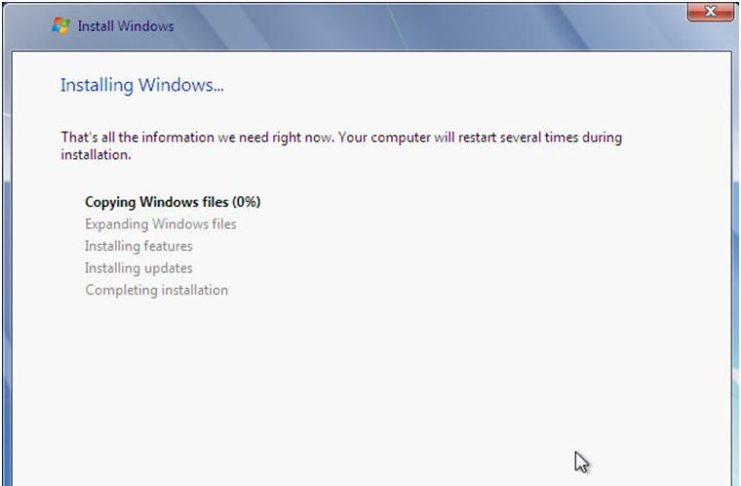Select the 'Installing Windows...' heading
This screenshot has height=486, width=741.
pyautogui.click(x=142, y=86)
